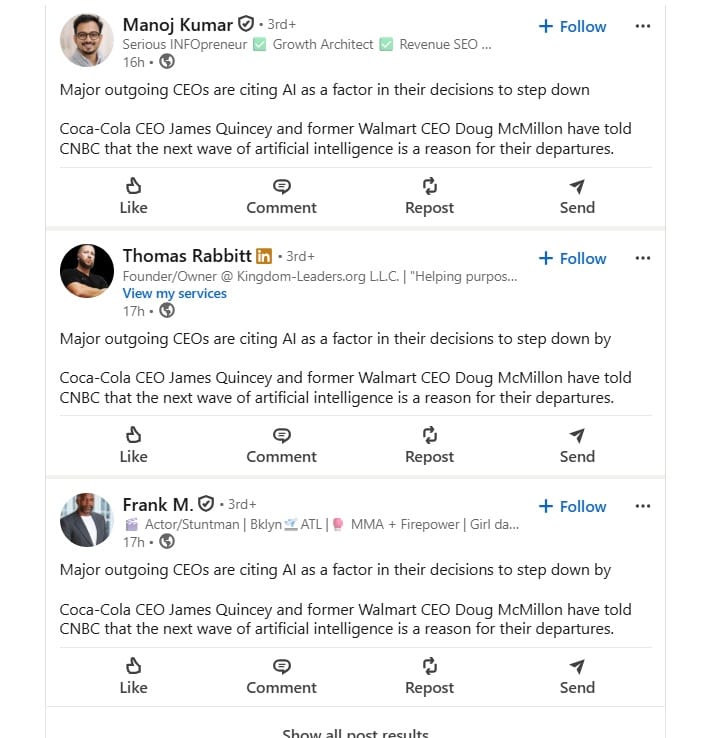The height and width of the screenshot is (738, 713).
Task: Follow Thomas Rabbitt
Action: tap(572, 258)
